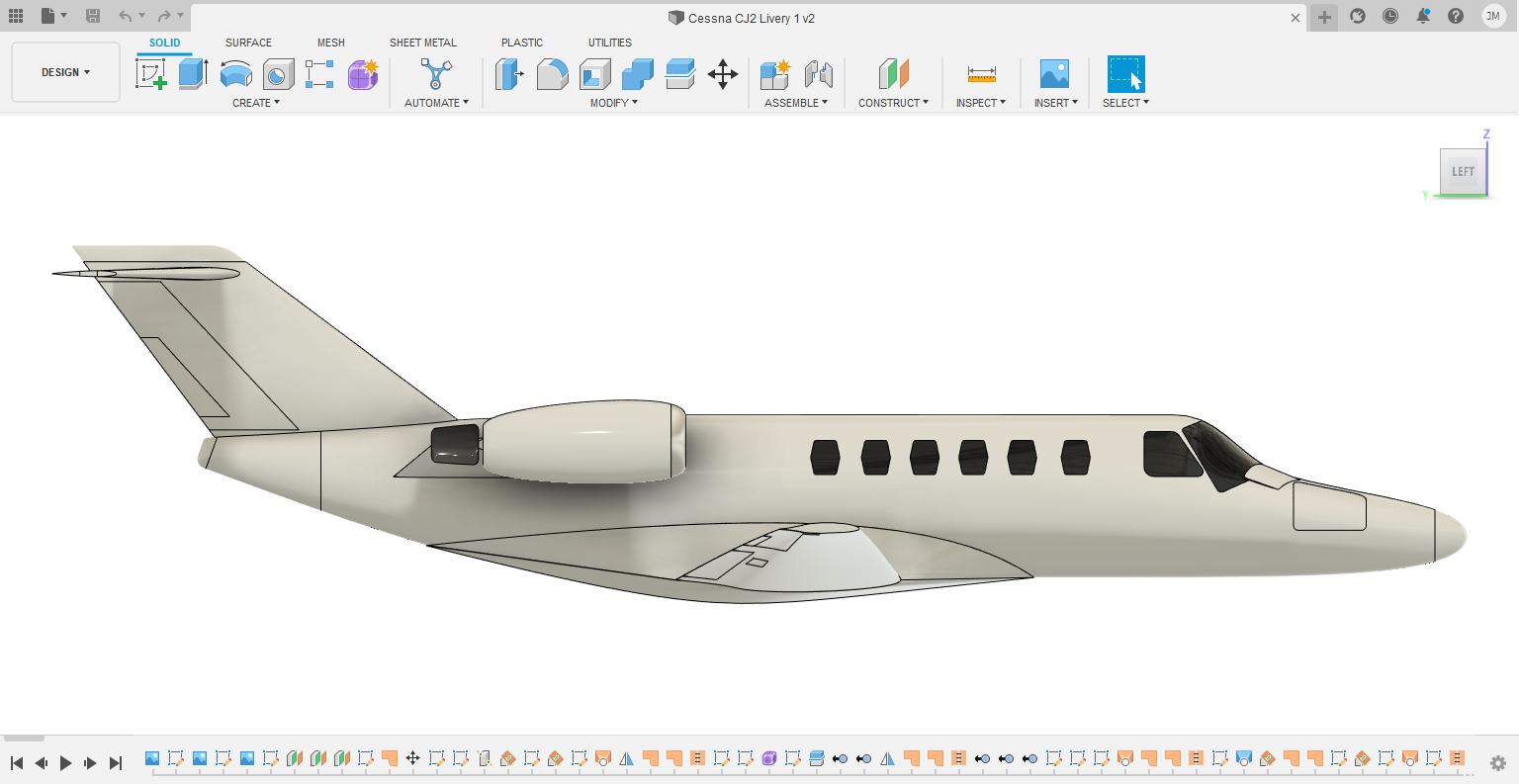The height and width of the screenshot is (784, 1519).
Task: Open the Insert image icon
Action: [x=1054, y=74]
